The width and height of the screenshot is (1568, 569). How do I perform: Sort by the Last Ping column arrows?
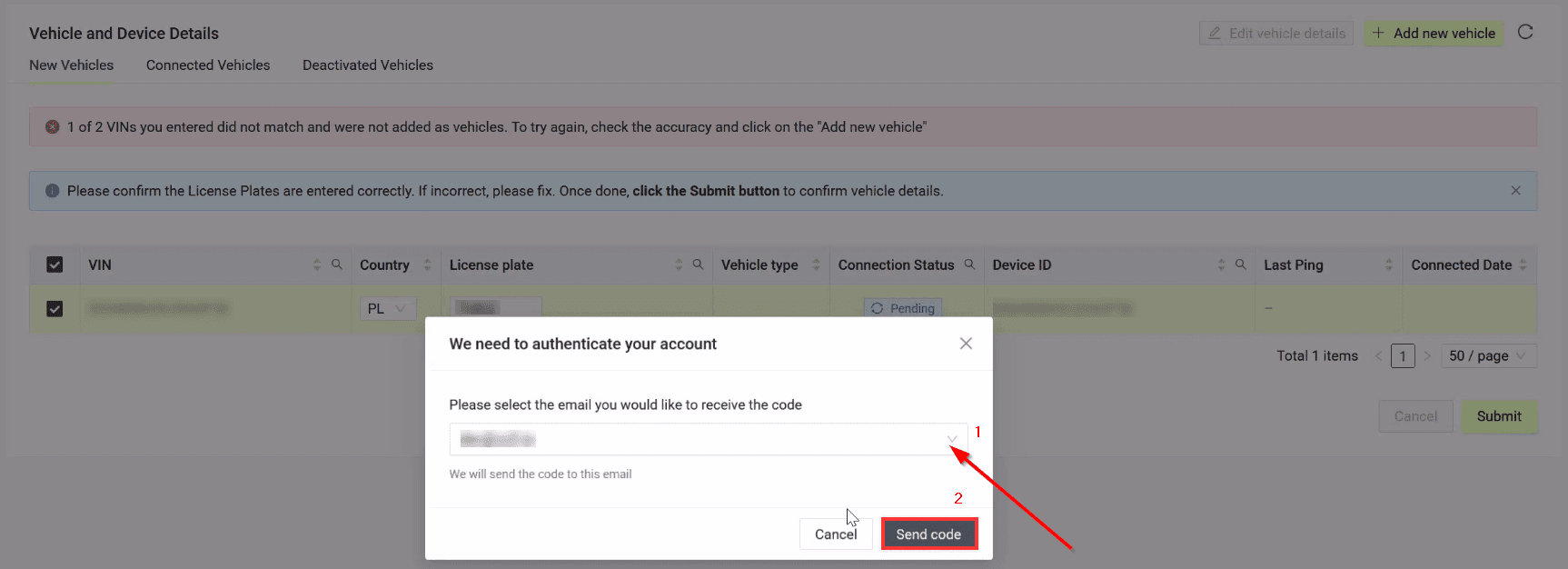pyautogui.click(x=1388, y=265)
